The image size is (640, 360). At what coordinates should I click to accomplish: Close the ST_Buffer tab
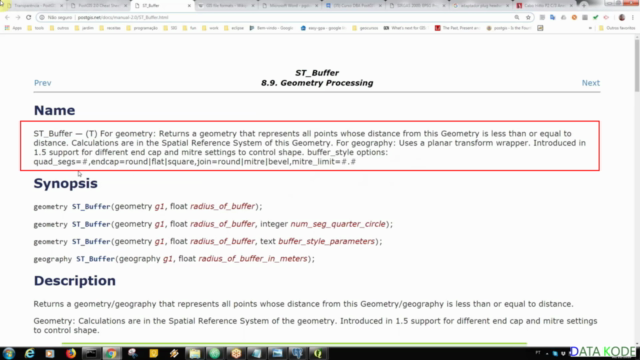[189, 6]
